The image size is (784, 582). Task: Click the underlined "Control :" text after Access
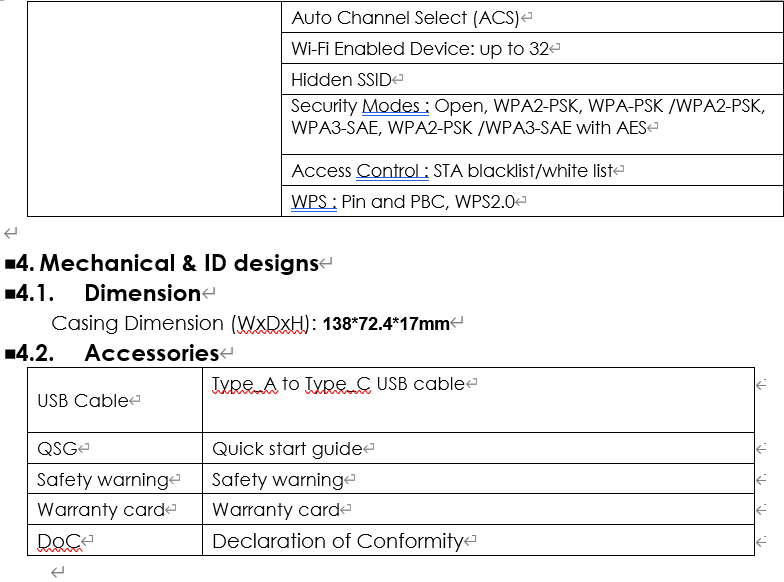click(x=392, y=171)
